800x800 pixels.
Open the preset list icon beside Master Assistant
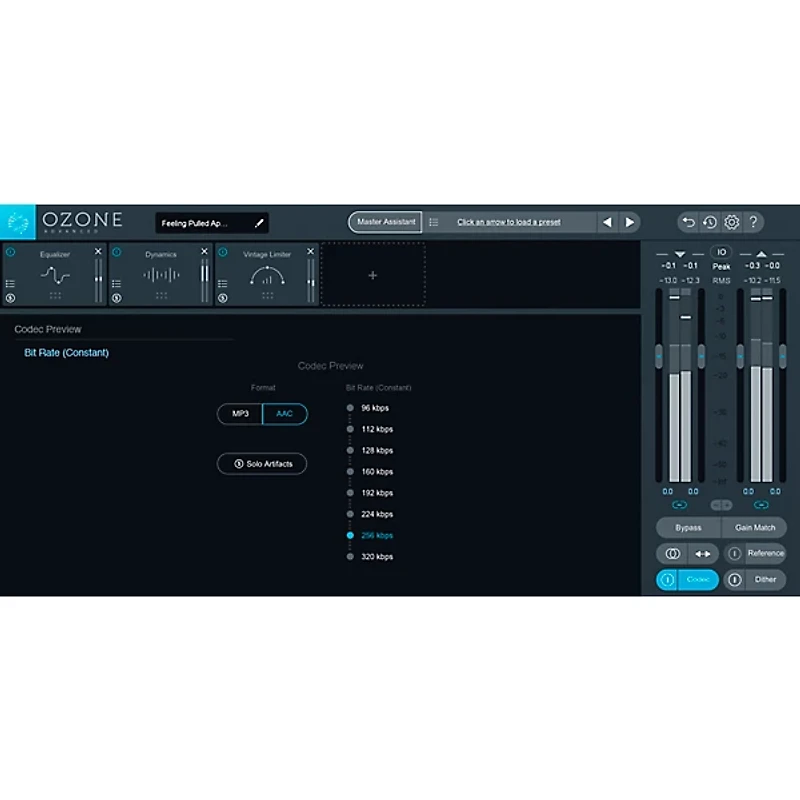click(x=435, y=222)
